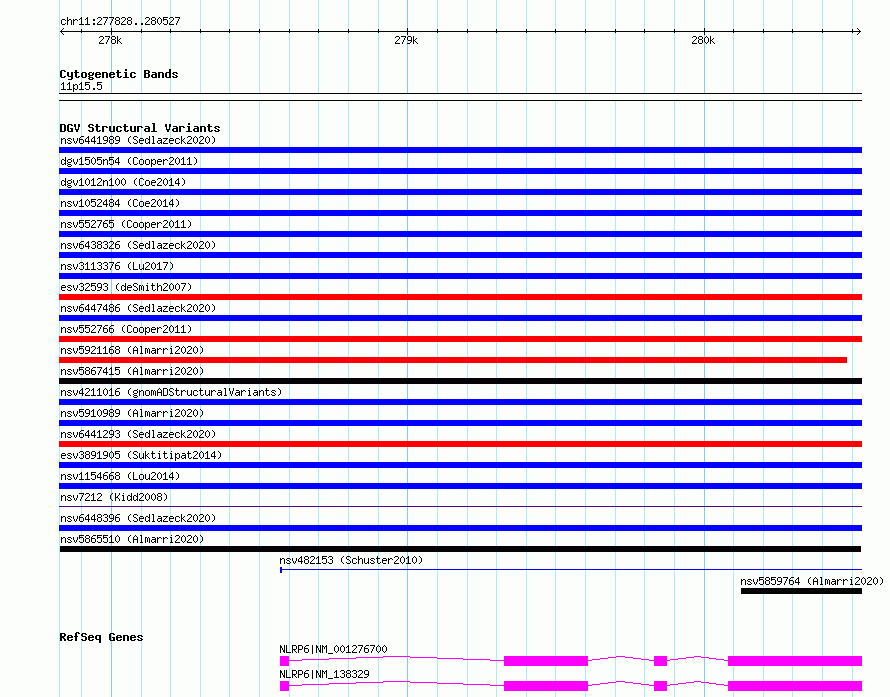Select the dgv1505n54 (Cooper2011) variant label
The image size is (890, 697).
click(x=129, y=161)
